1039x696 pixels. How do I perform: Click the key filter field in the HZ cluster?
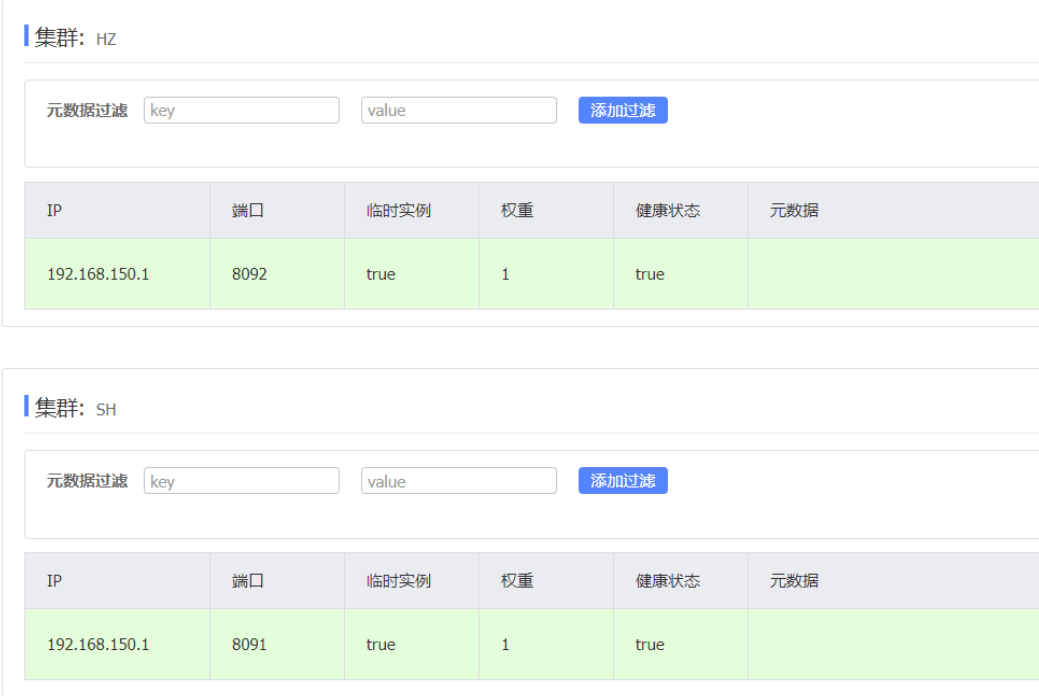coord(241,110)
